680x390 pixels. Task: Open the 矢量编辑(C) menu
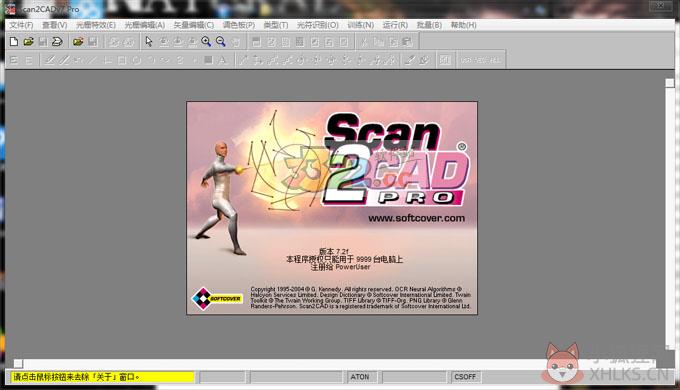[x=194, y=25]
